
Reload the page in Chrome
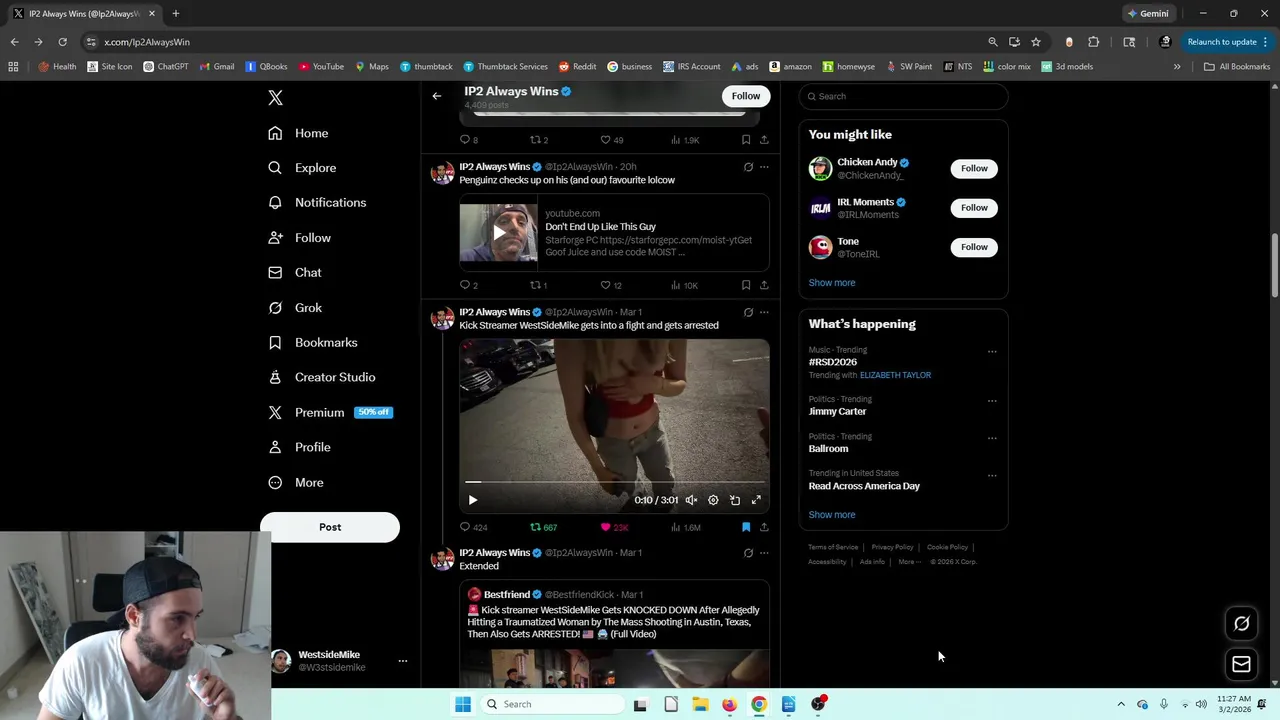[x=62, y=42]
